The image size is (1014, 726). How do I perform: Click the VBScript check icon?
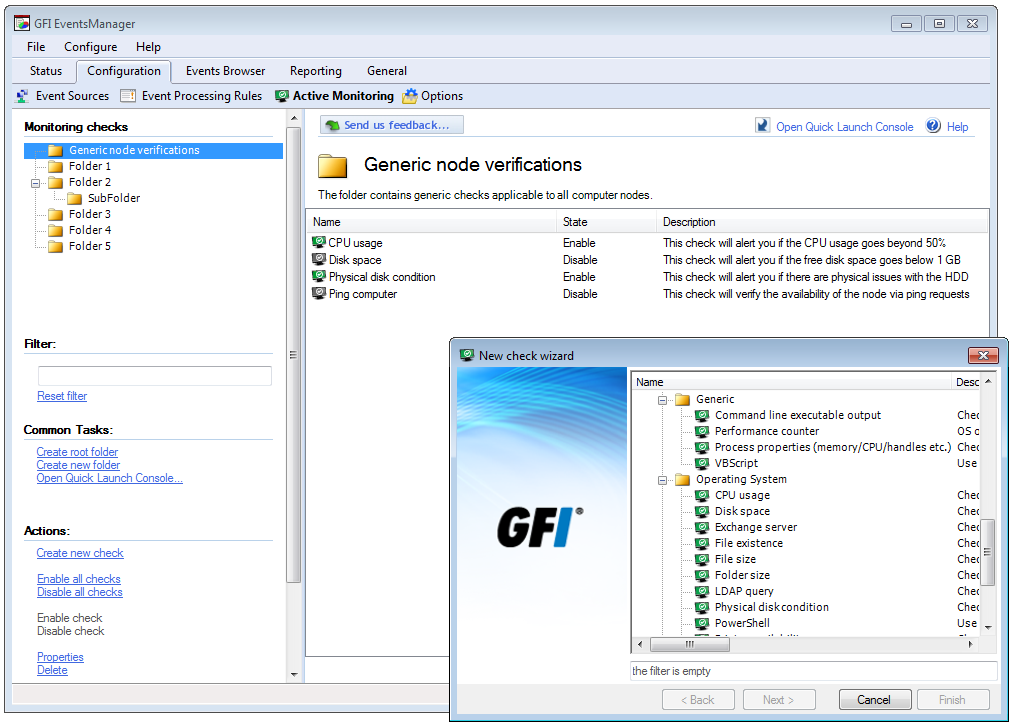[702, 463]
